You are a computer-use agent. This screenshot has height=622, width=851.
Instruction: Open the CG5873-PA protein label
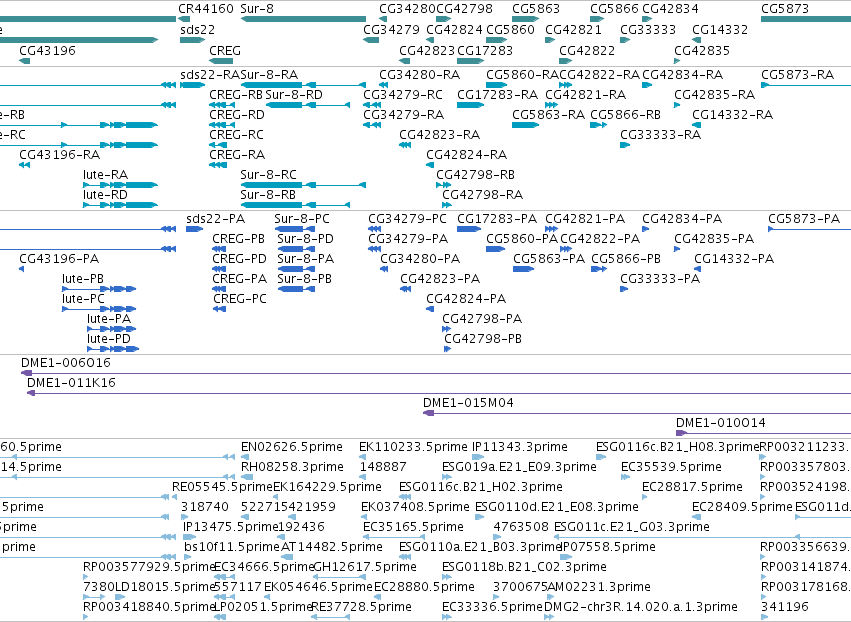coord(804,219)
